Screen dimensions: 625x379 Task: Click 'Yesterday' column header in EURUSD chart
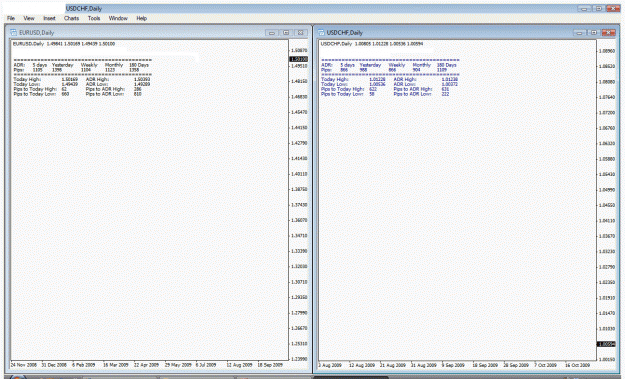(63, 65)
